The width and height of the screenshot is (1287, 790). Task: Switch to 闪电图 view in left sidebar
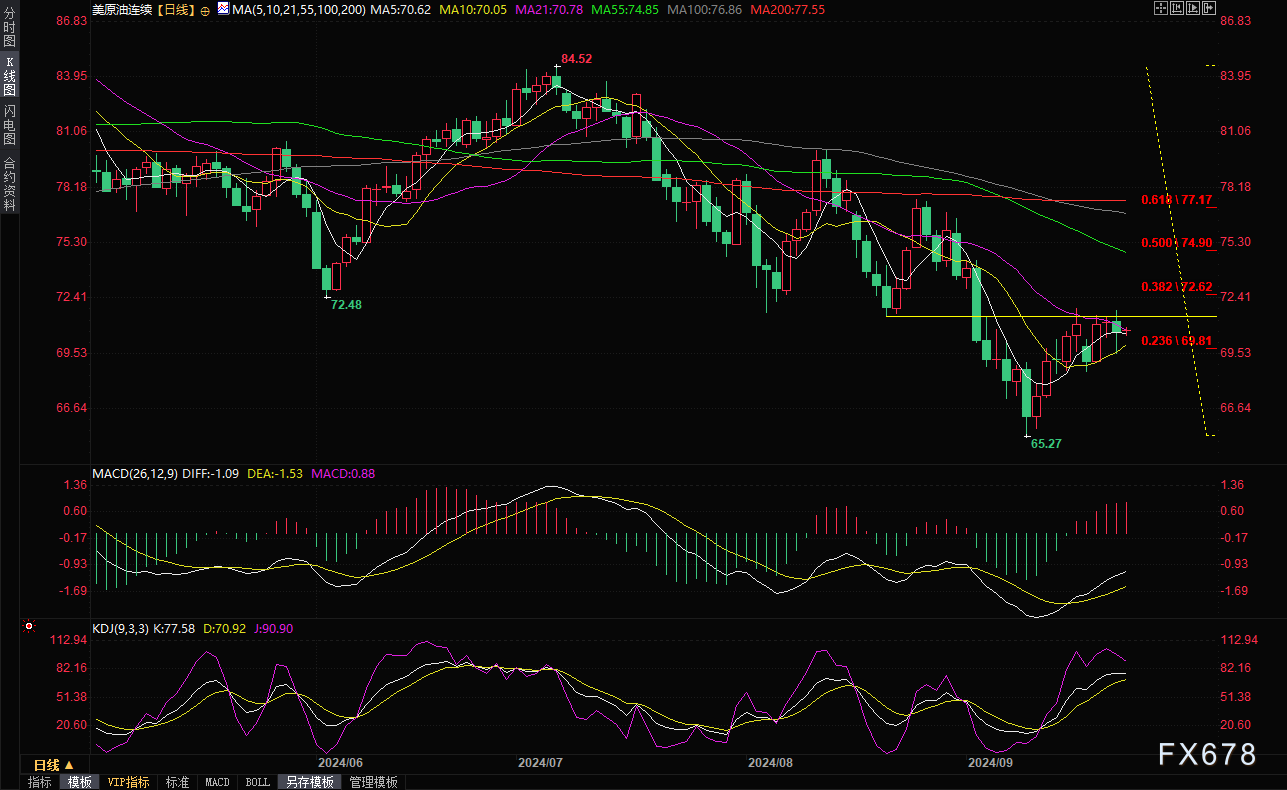coord(9,124)
